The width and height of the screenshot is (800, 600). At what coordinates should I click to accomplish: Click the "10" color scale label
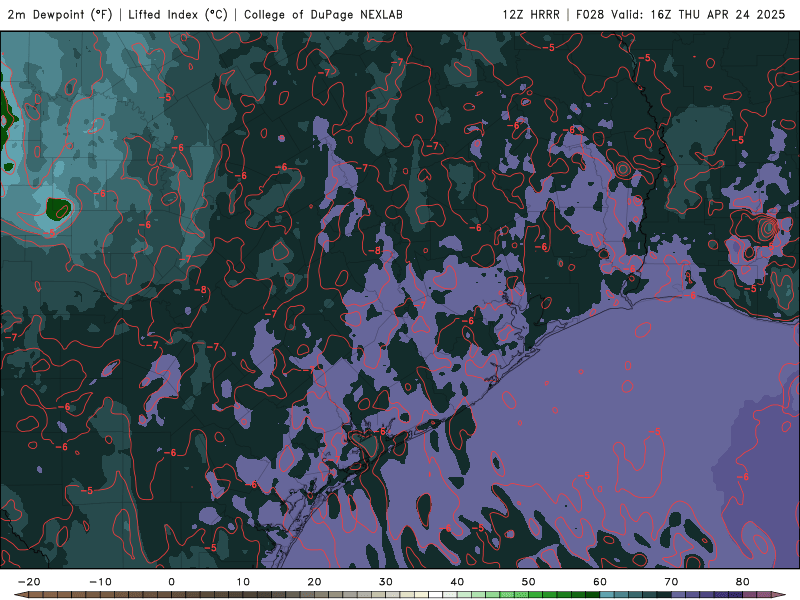click(x=243, y=582)
